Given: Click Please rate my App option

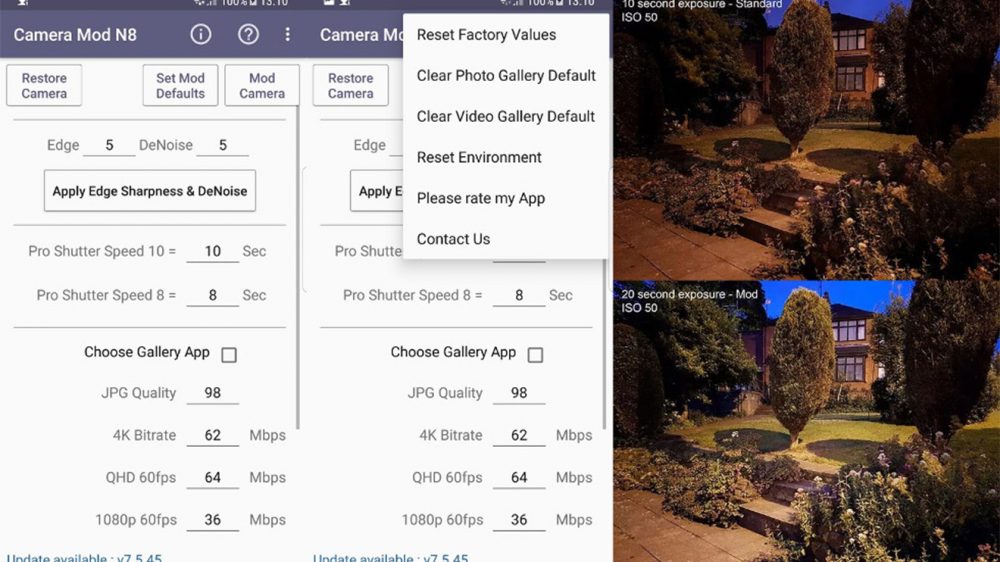Looking at the screenshot, I should 481,198.
